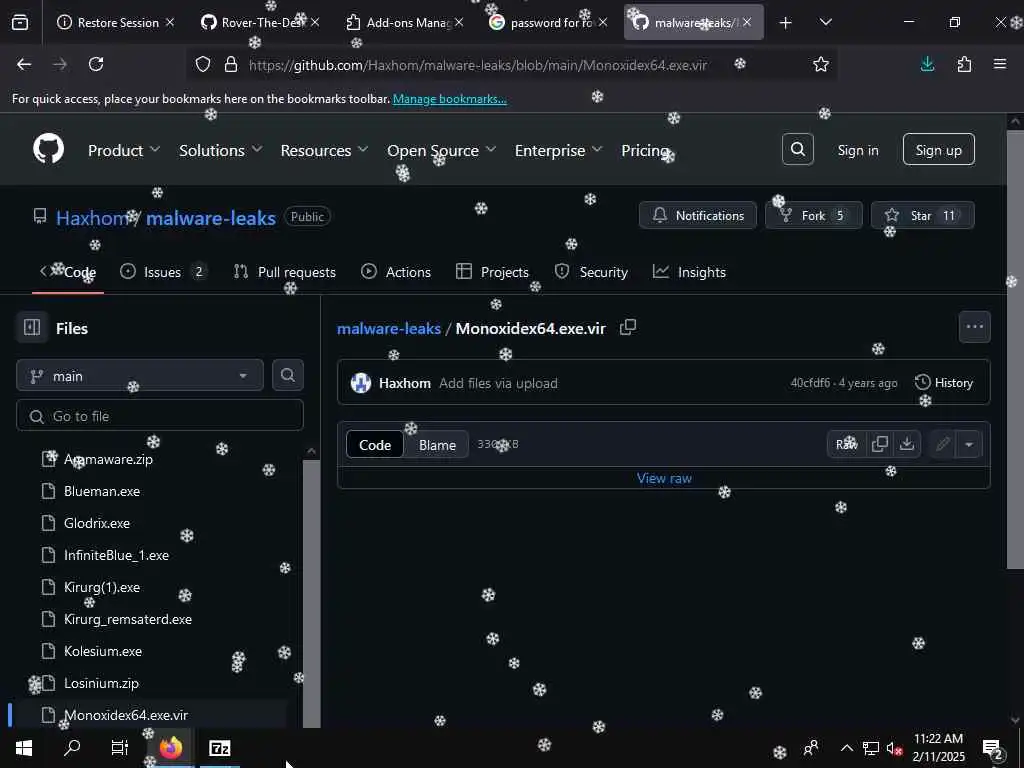Open the edit options dropdown arrow

click(969, 444)
